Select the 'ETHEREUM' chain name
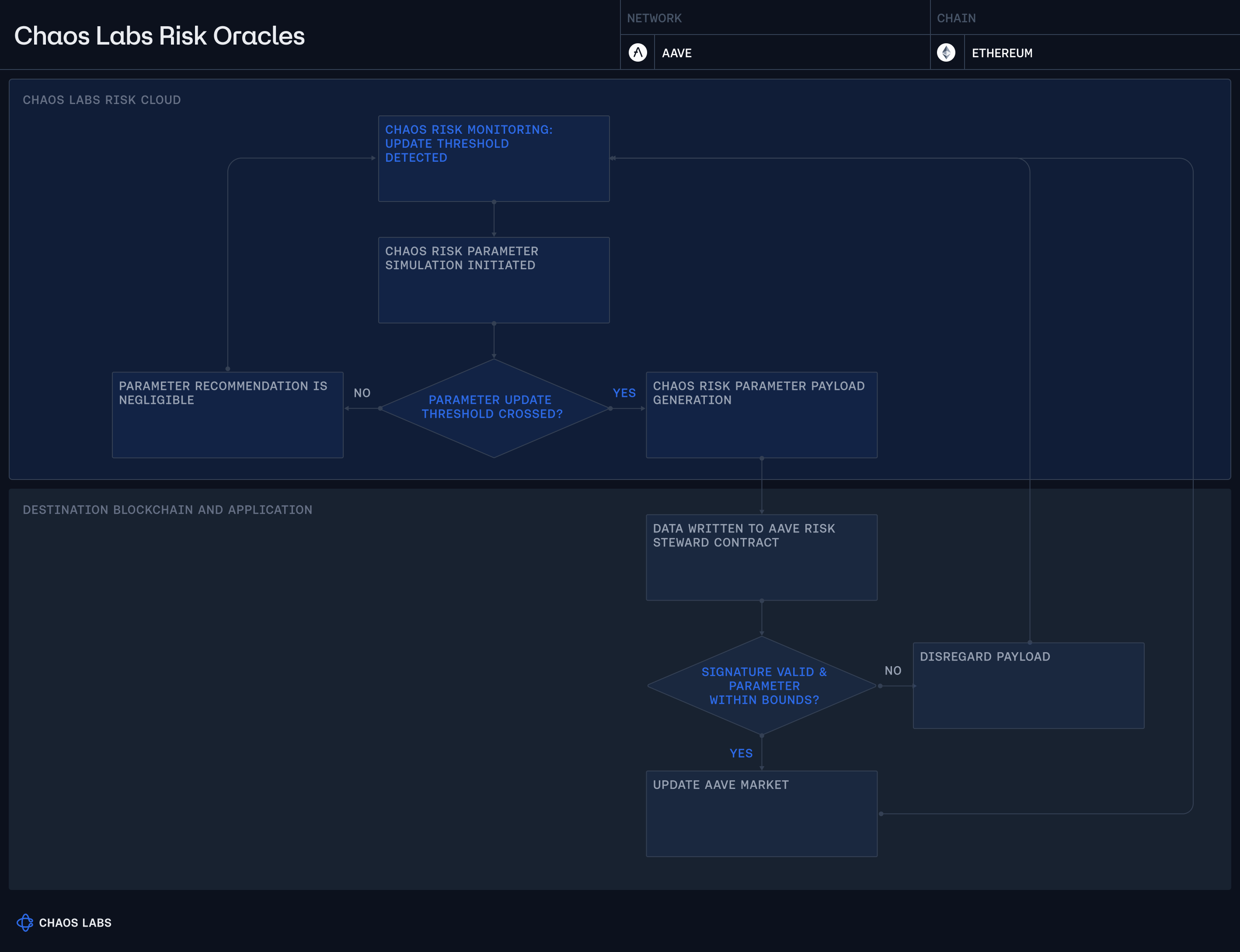The image size is (1240, 952). (x=1002, y=53)
